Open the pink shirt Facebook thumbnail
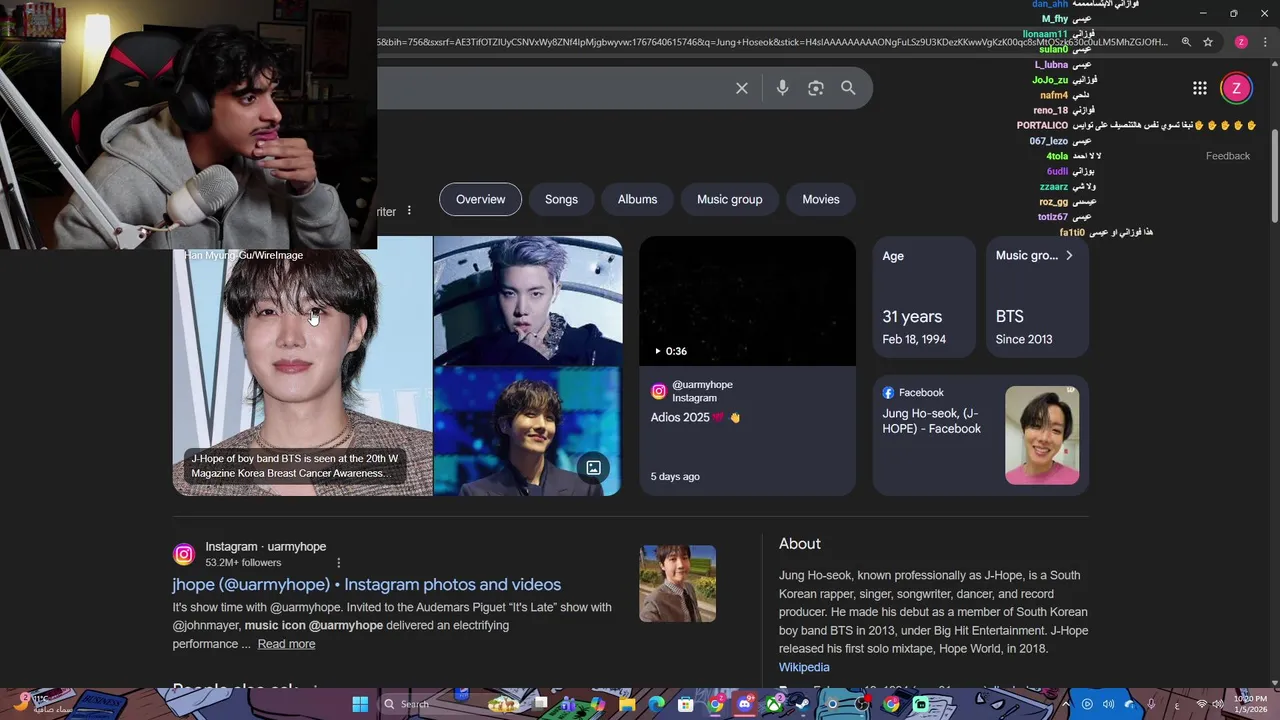 [x=1042, y=435]
